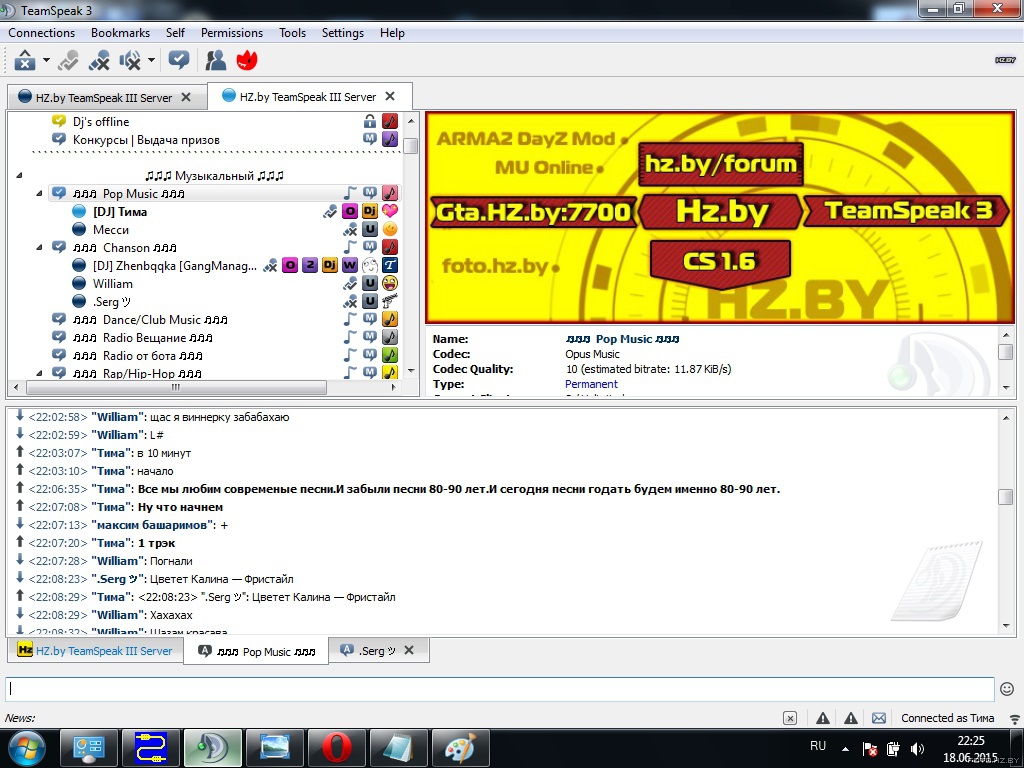Click the system tray volume speaker icon
Viewport: 1024px width, 768px height.
click(917, 748)
